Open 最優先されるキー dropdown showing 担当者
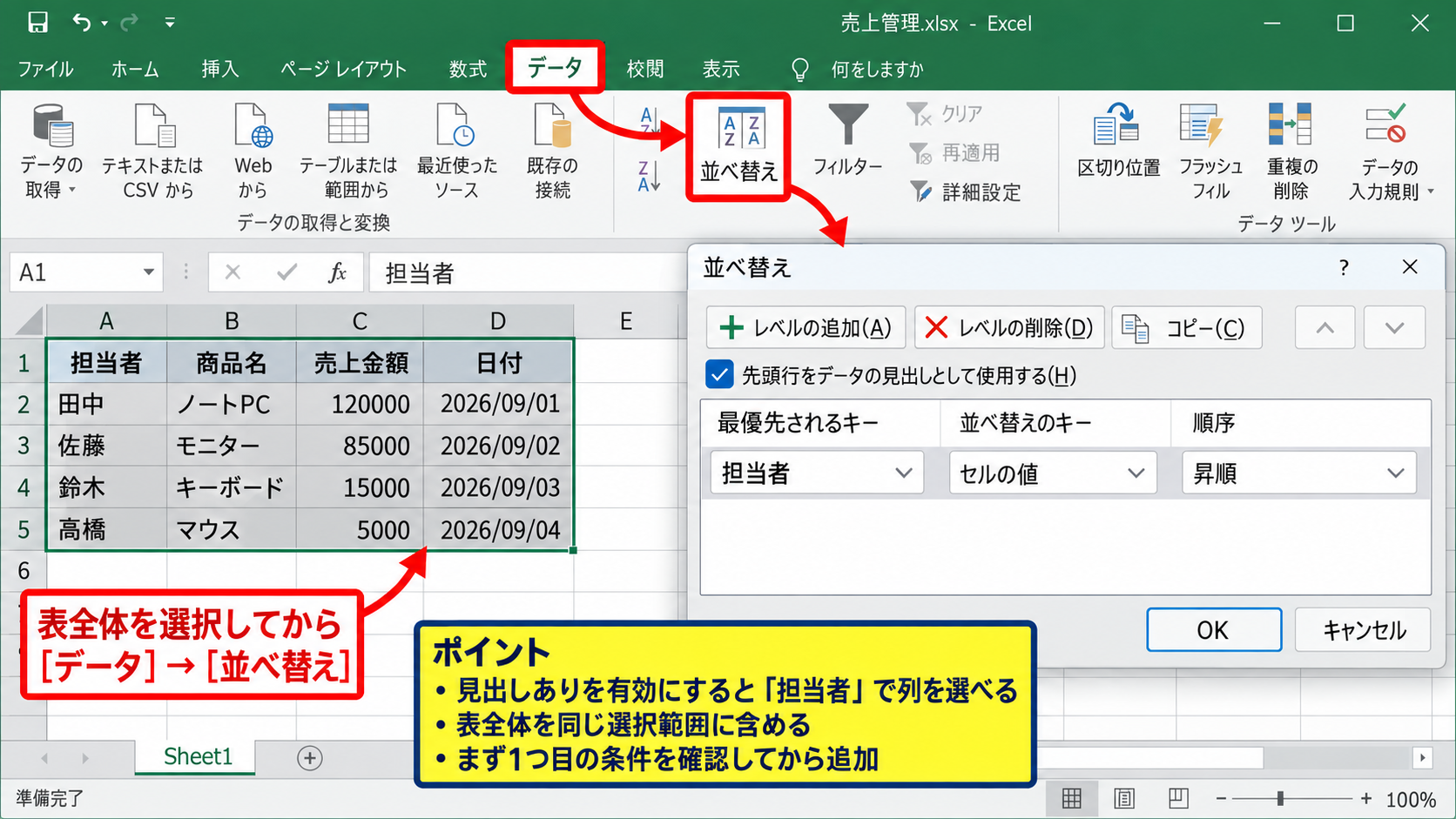Screen dimensions: 1456x819 coord(817,473)
